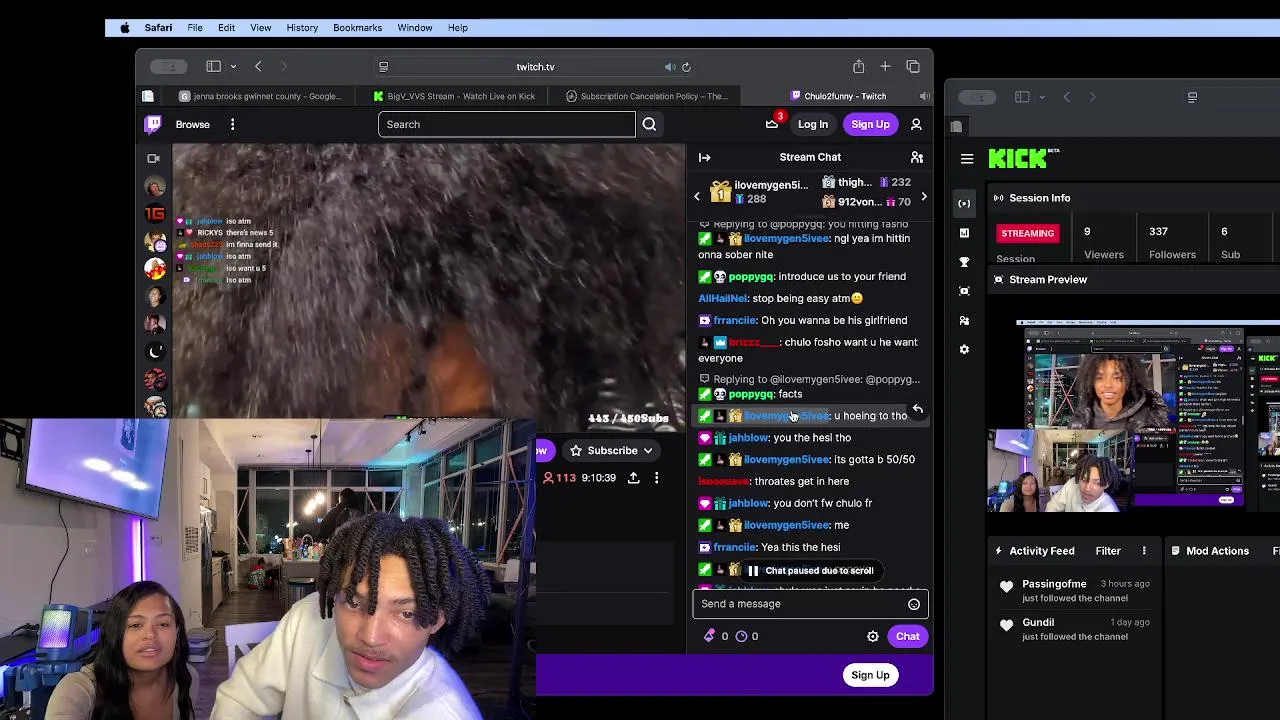The image size is (1280, 720).
Task: Open Prime loot crown notifications
Action: [773, 123]
